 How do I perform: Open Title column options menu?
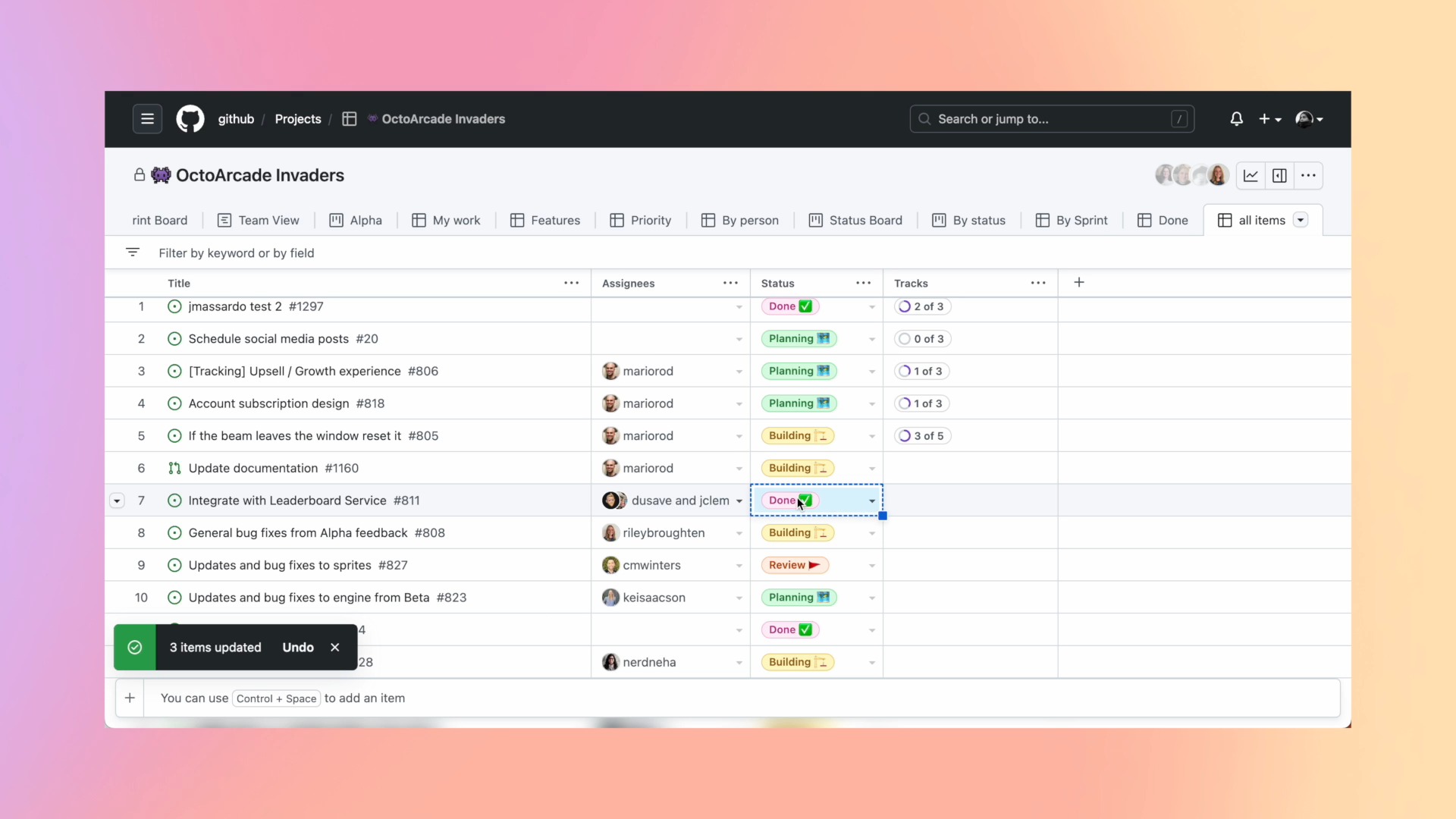pos(571,283)
